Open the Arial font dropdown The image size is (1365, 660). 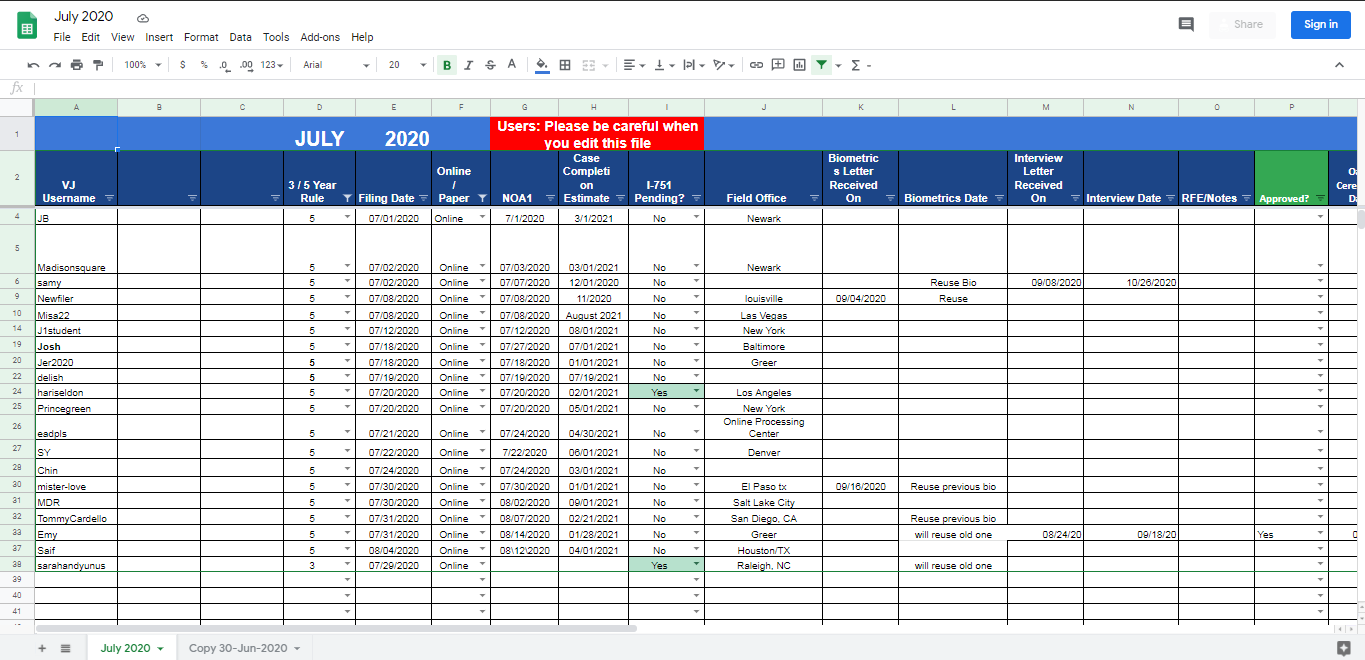tap(335, 65)
